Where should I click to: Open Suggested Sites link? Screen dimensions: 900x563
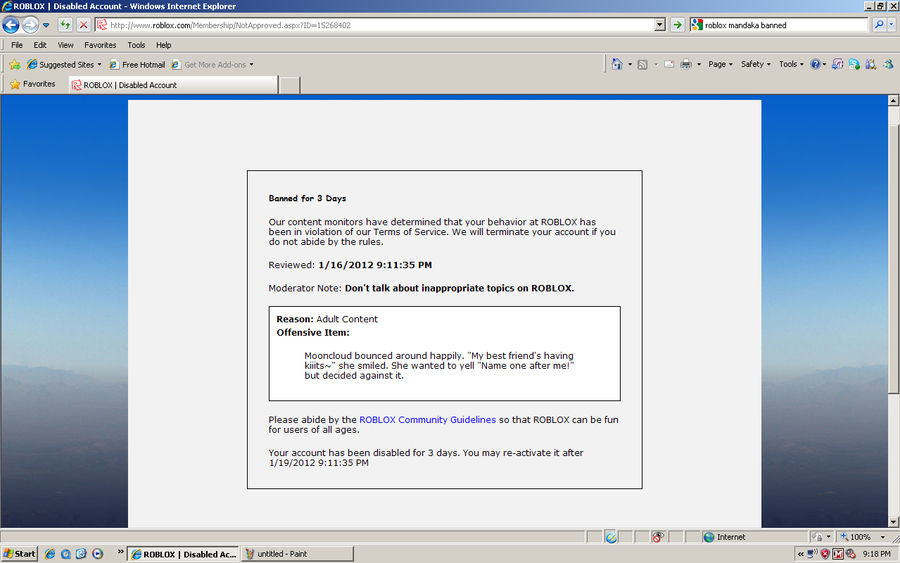point(64,64)
